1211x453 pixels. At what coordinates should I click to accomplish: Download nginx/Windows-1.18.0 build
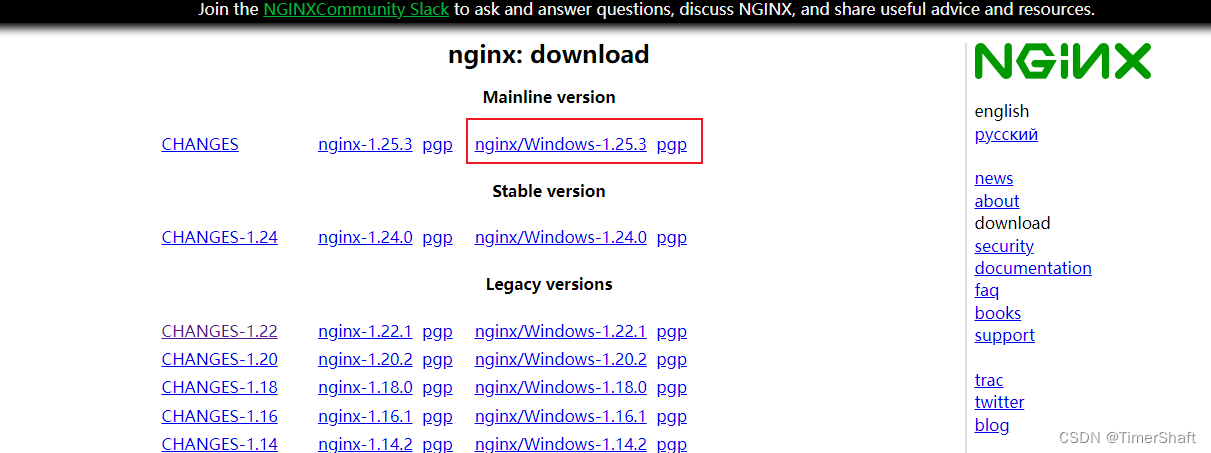click(561, 387)
